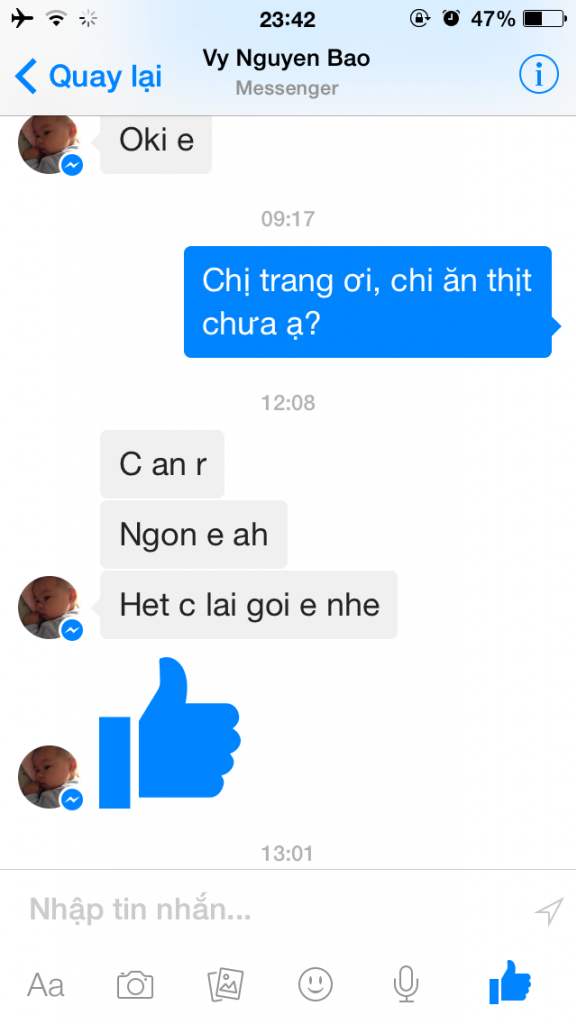Tap the Vy Nguyen Bao contact name

286,58
